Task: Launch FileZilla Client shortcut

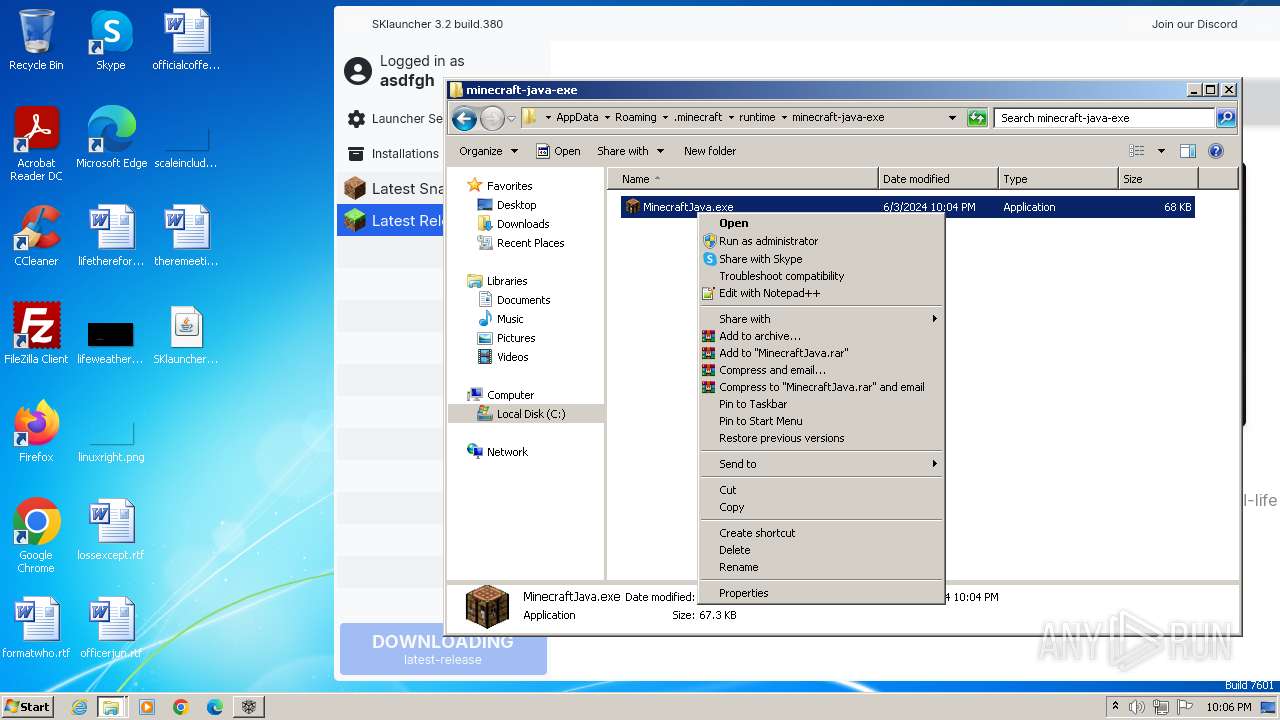Action: (36, 334)
